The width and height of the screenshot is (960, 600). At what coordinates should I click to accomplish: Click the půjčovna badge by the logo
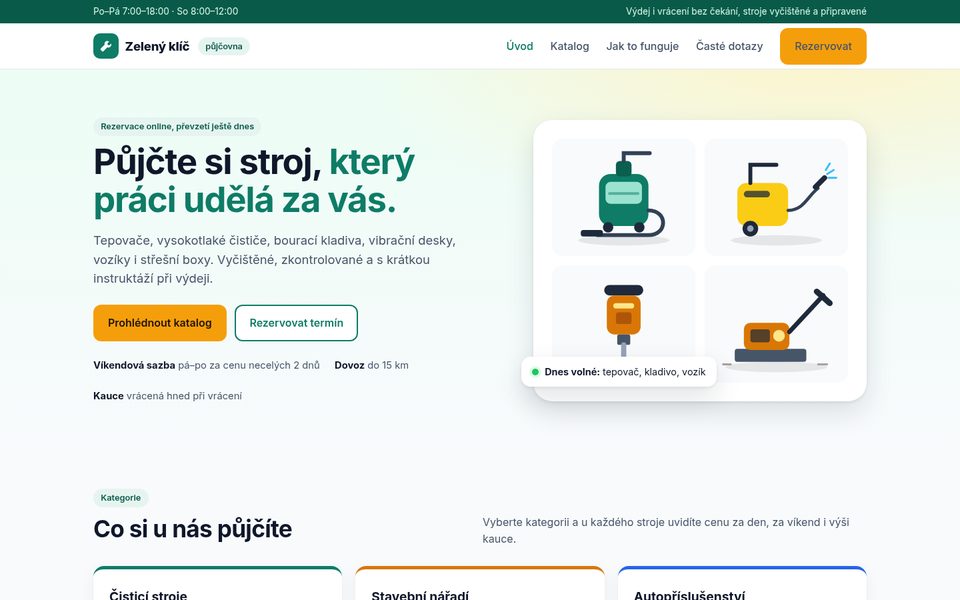click(224, 47)
